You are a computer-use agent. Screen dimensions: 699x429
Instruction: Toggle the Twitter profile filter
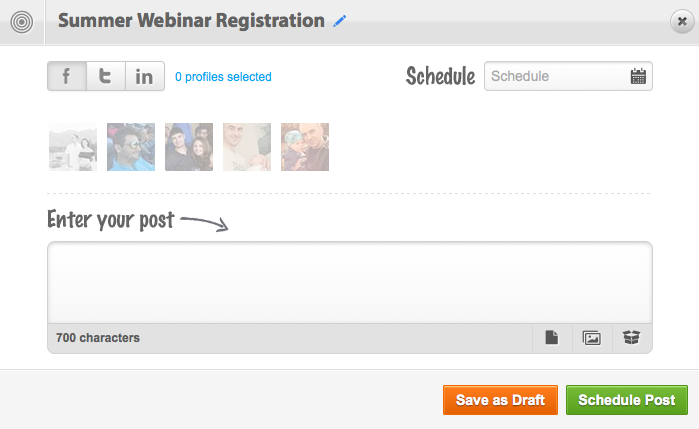click(x=106, y=76)
